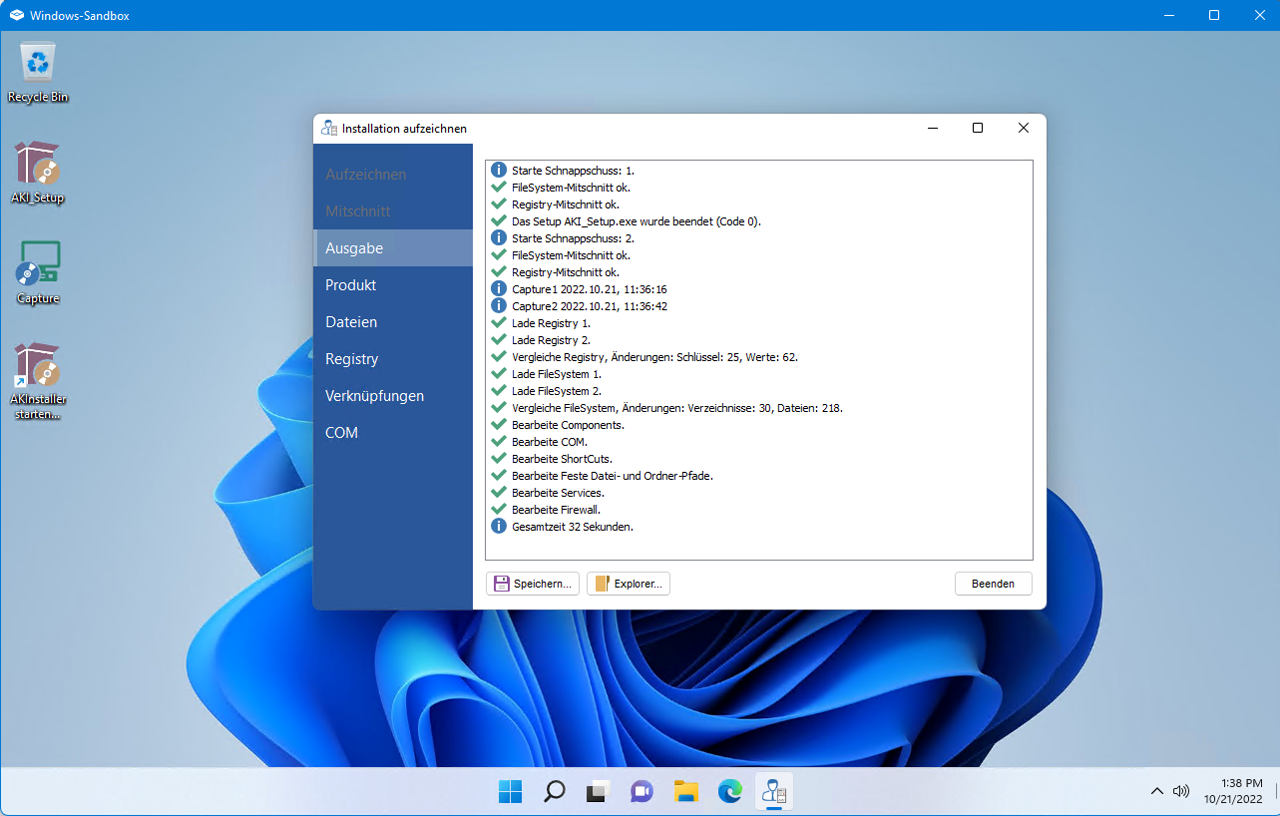
Task: Select the Ausgabe section
Action: [x=393, y=248]
